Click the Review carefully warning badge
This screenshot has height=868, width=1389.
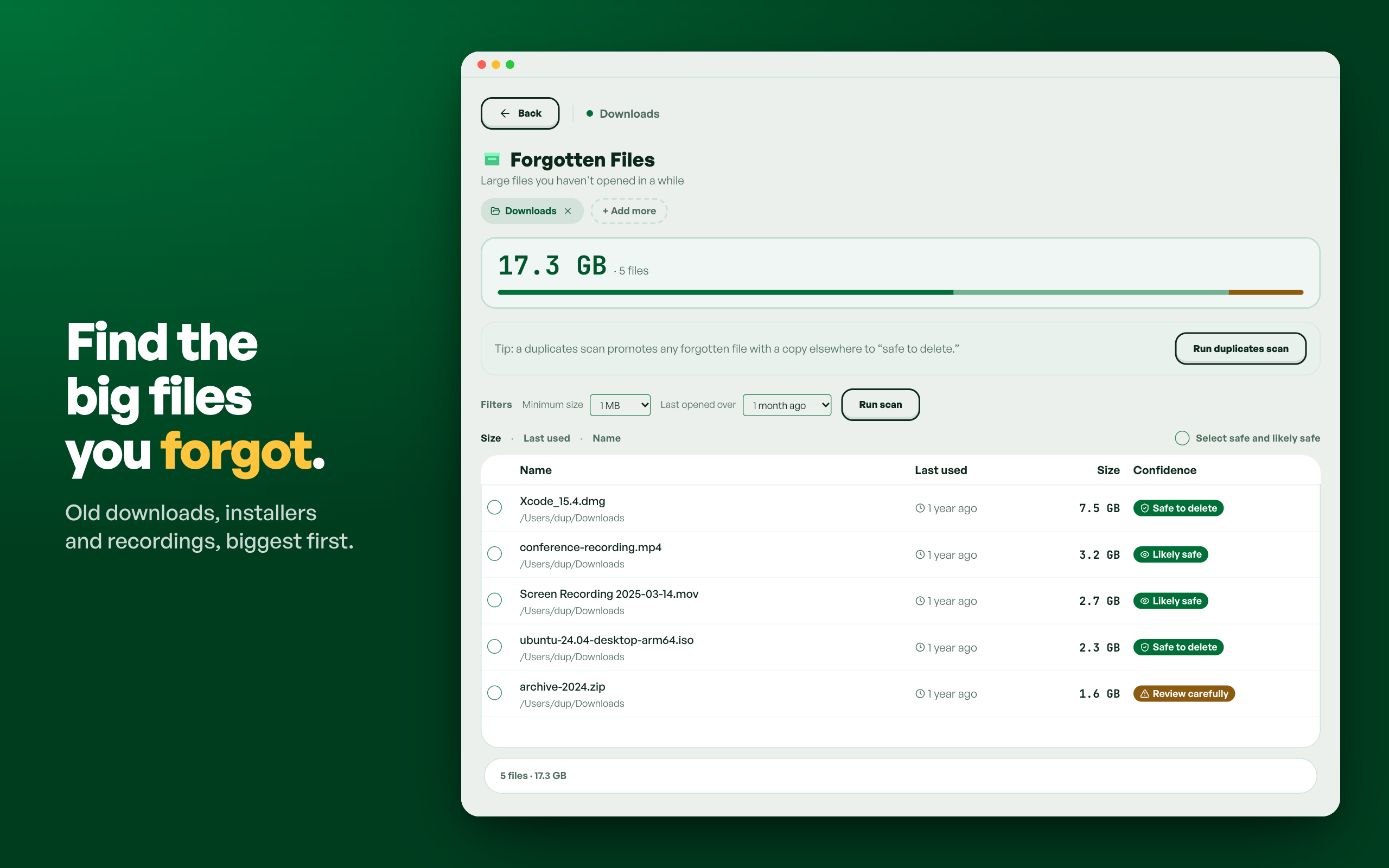pos(1183,693)
